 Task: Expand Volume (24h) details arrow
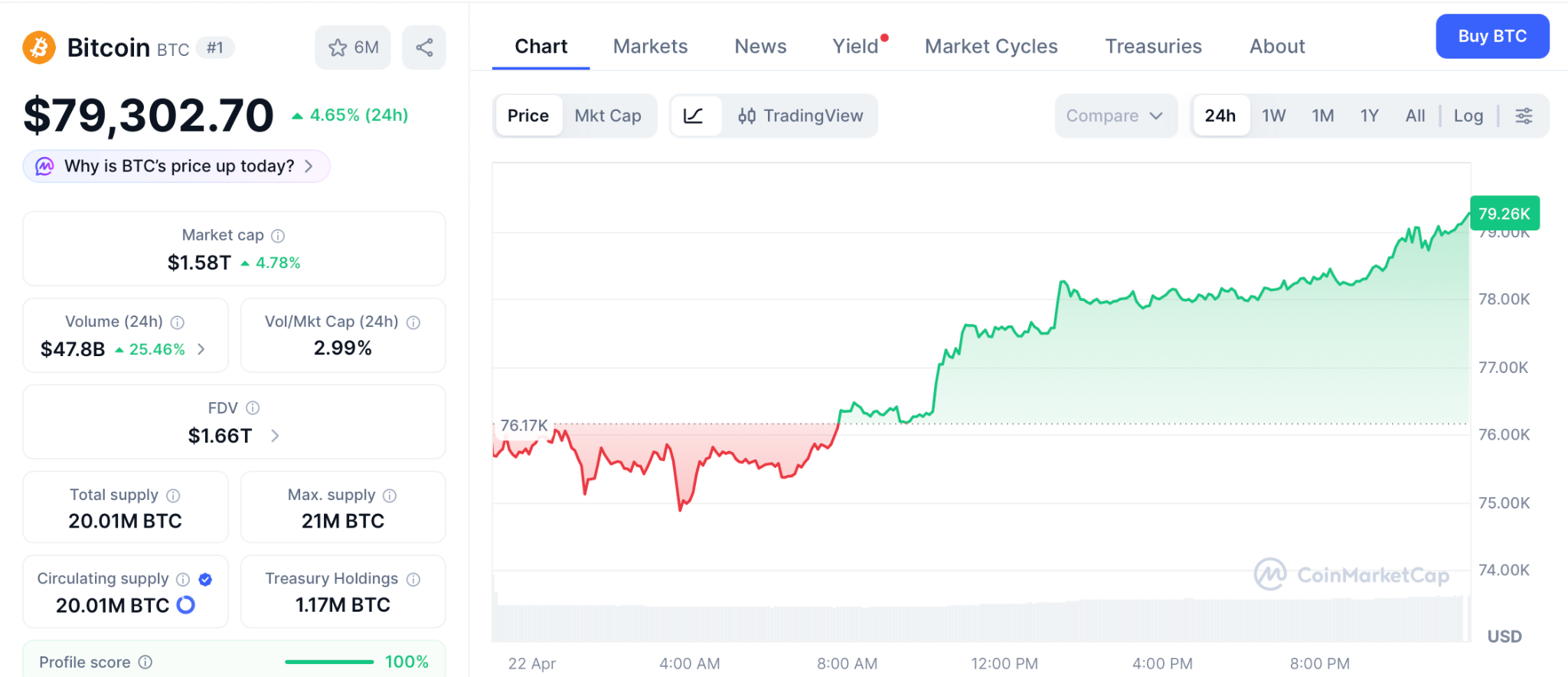coord(201,349)
